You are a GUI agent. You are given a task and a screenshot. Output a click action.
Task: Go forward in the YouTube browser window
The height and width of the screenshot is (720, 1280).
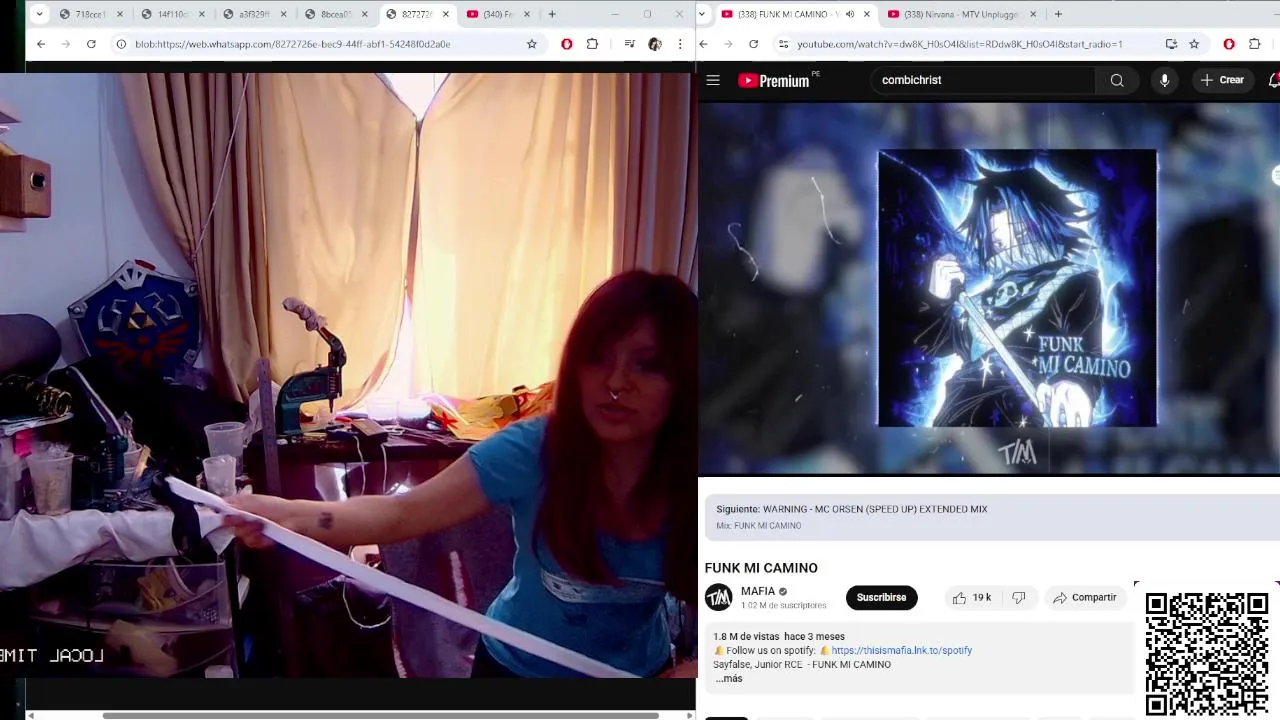(x=728, y=44)
